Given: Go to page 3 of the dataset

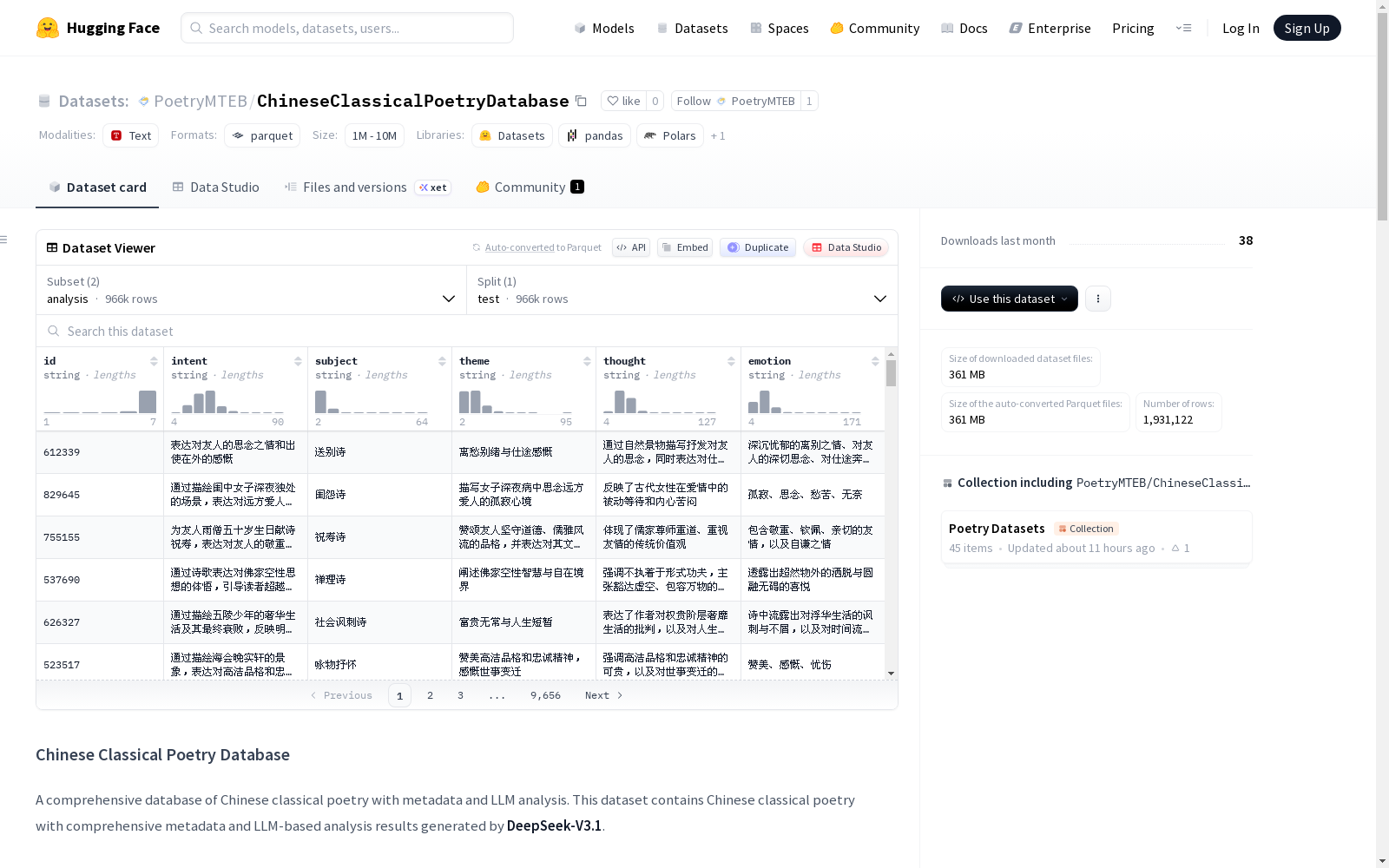Looking at the screenshot, I should pyautogui.click(x=460, y=695).
